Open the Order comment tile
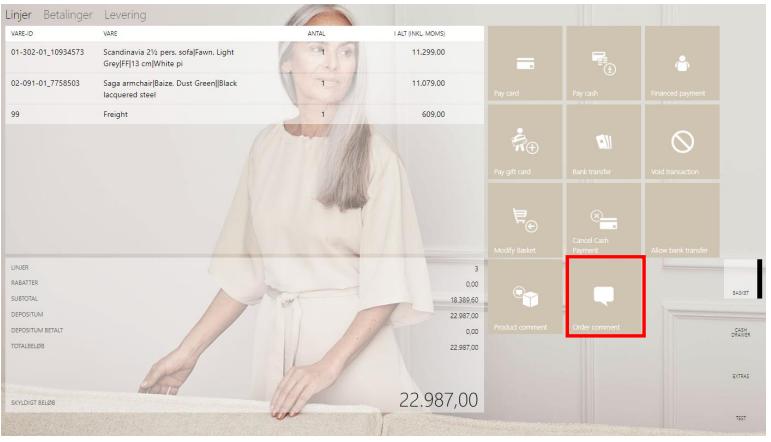Screen dimensions: 771x442 (604, 297)
